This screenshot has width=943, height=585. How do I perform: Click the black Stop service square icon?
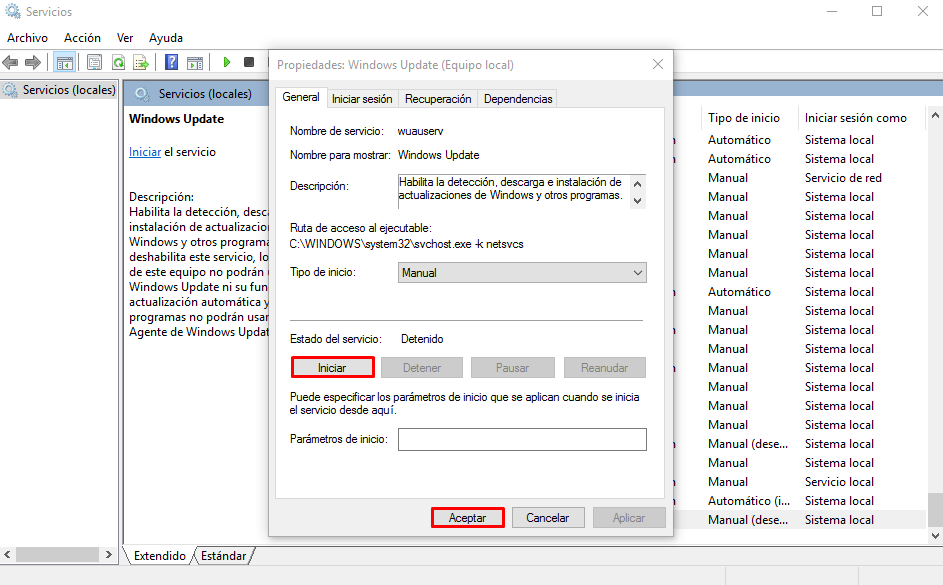tap(249, 62)
